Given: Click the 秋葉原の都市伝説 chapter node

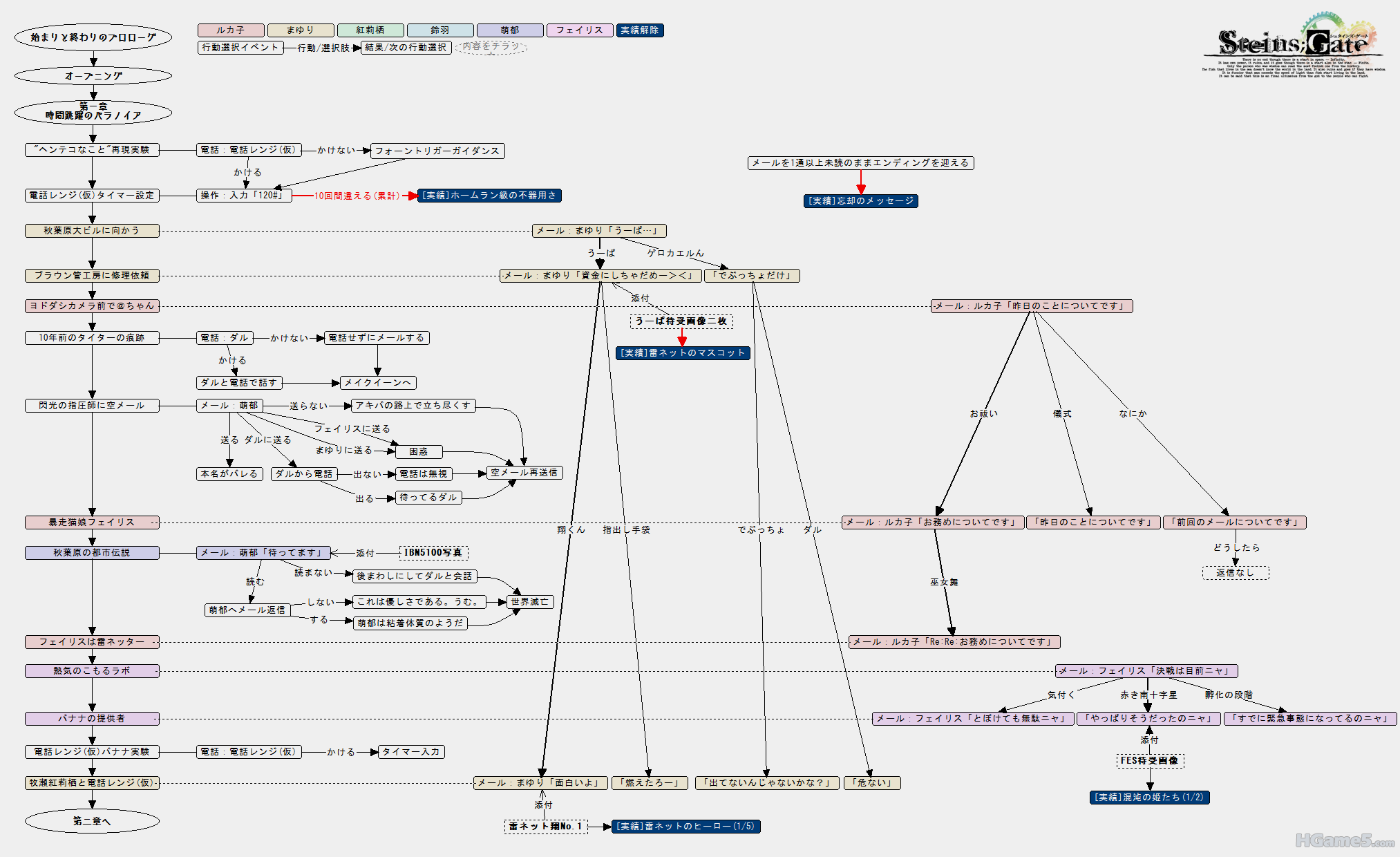Looking at the screenshot, I should 92,553.
